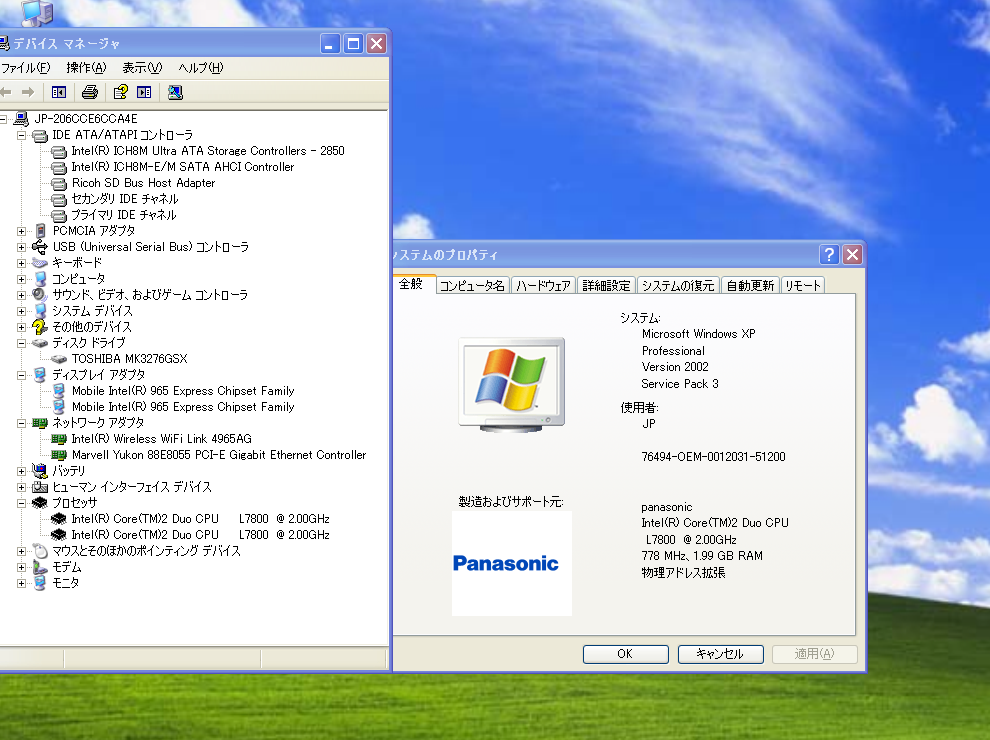Screen dimensions: 990x740
Task: Click the Print icon in Device Manager toolbar
Action: (90, 92)
